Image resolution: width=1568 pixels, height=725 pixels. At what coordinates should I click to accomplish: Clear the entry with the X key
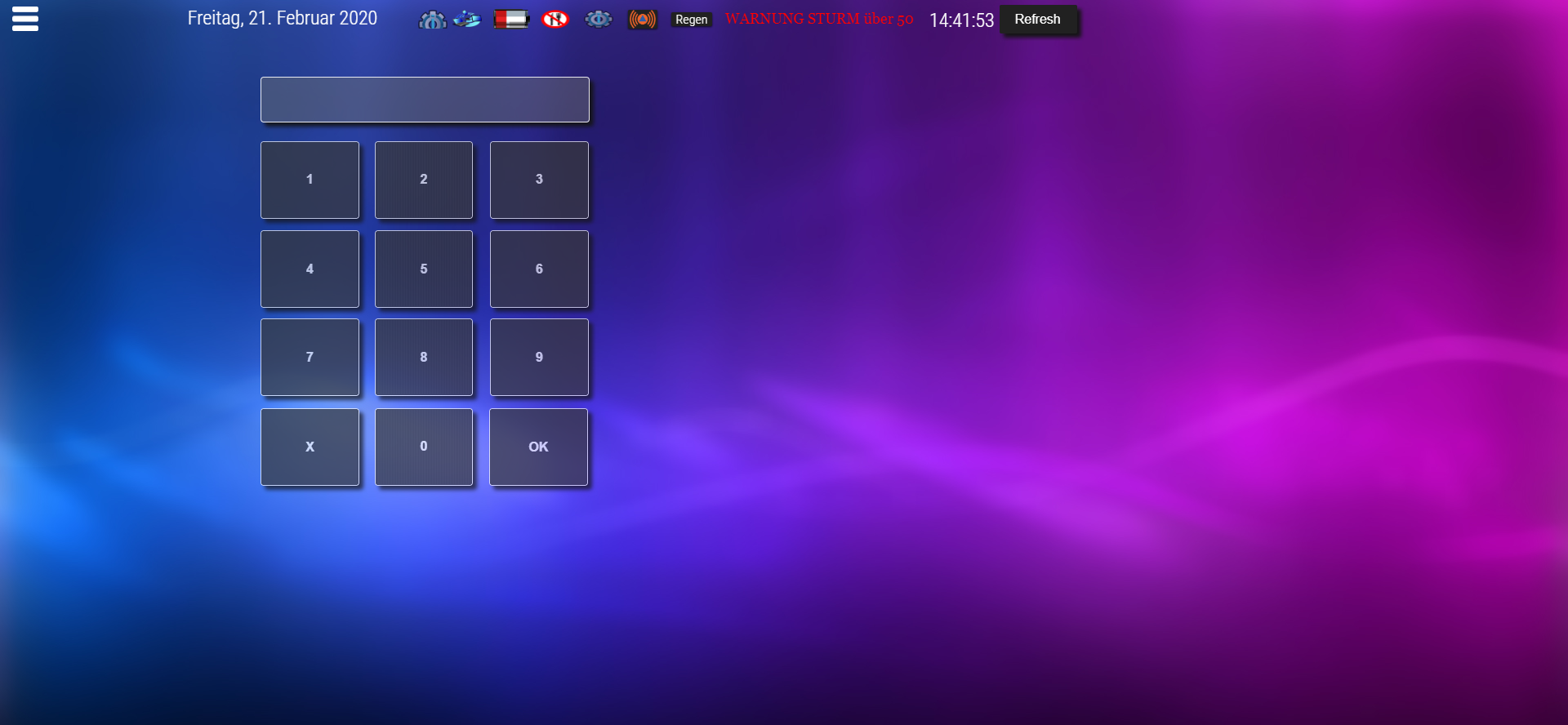[x=310, y=447]
